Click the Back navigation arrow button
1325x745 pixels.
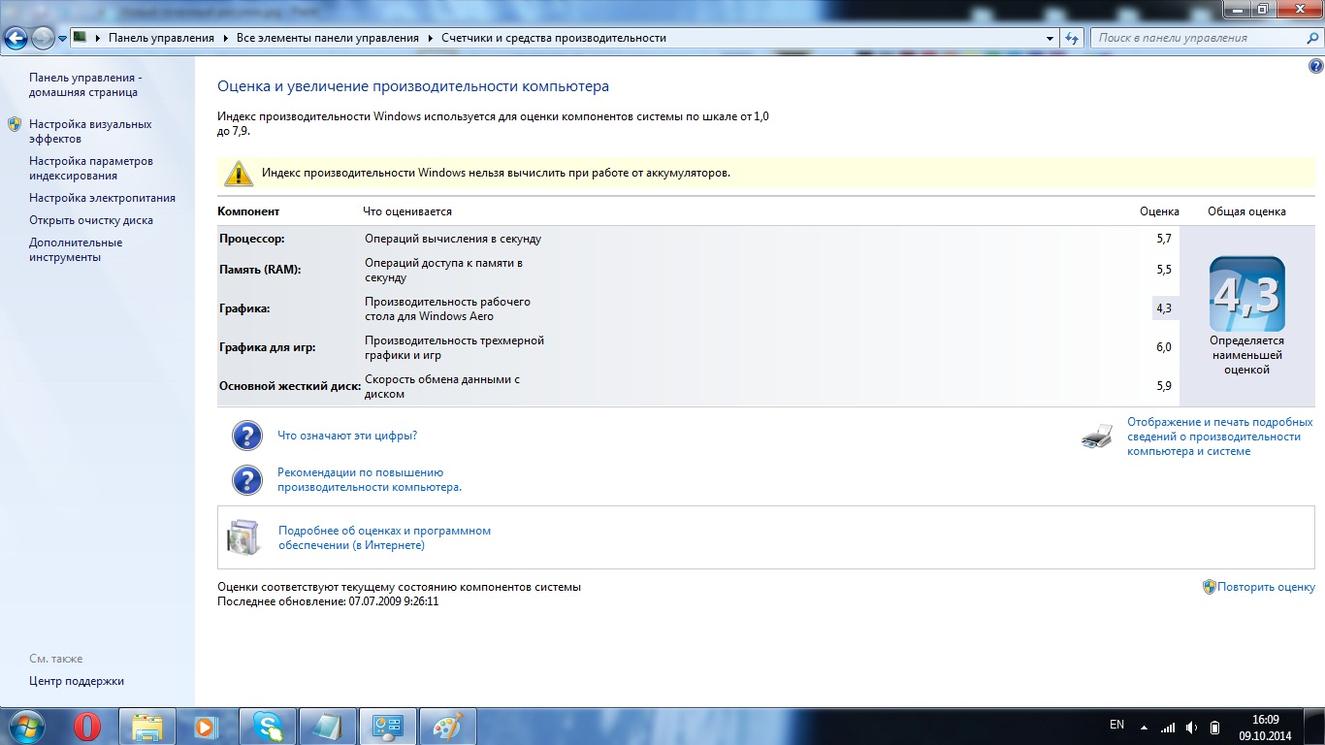point(17,38)
